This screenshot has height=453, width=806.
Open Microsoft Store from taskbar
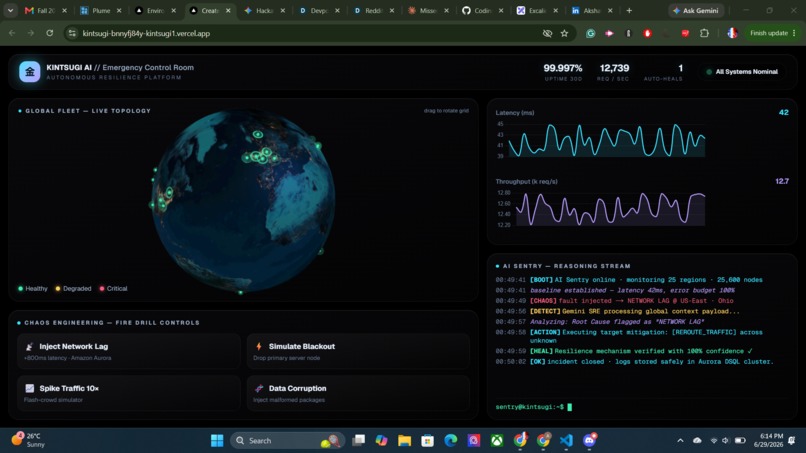pyautogui.click(x=428, y=441)
